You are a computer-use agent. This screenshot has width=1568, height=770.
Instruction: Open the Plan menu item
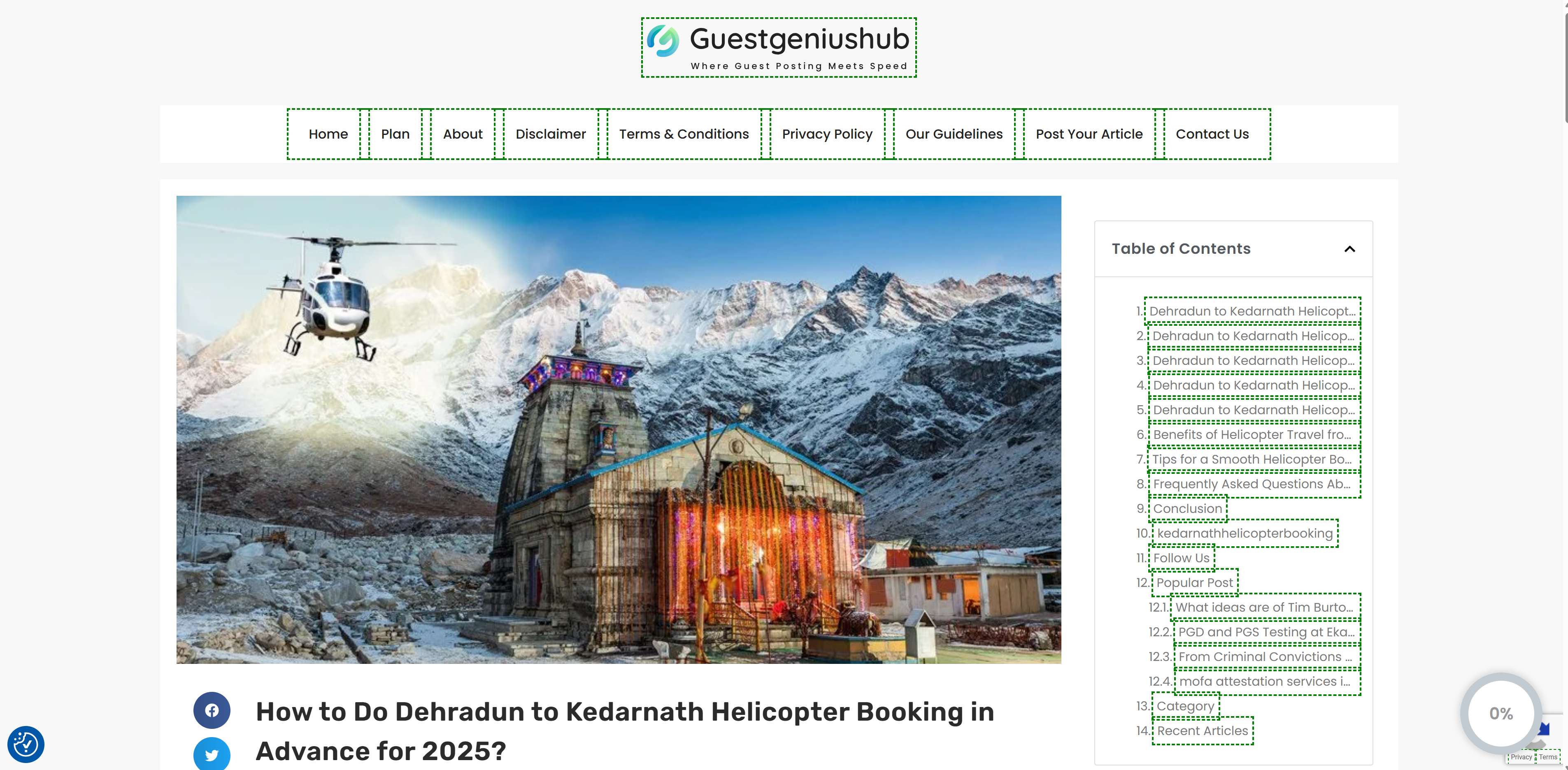coord(395,134)
